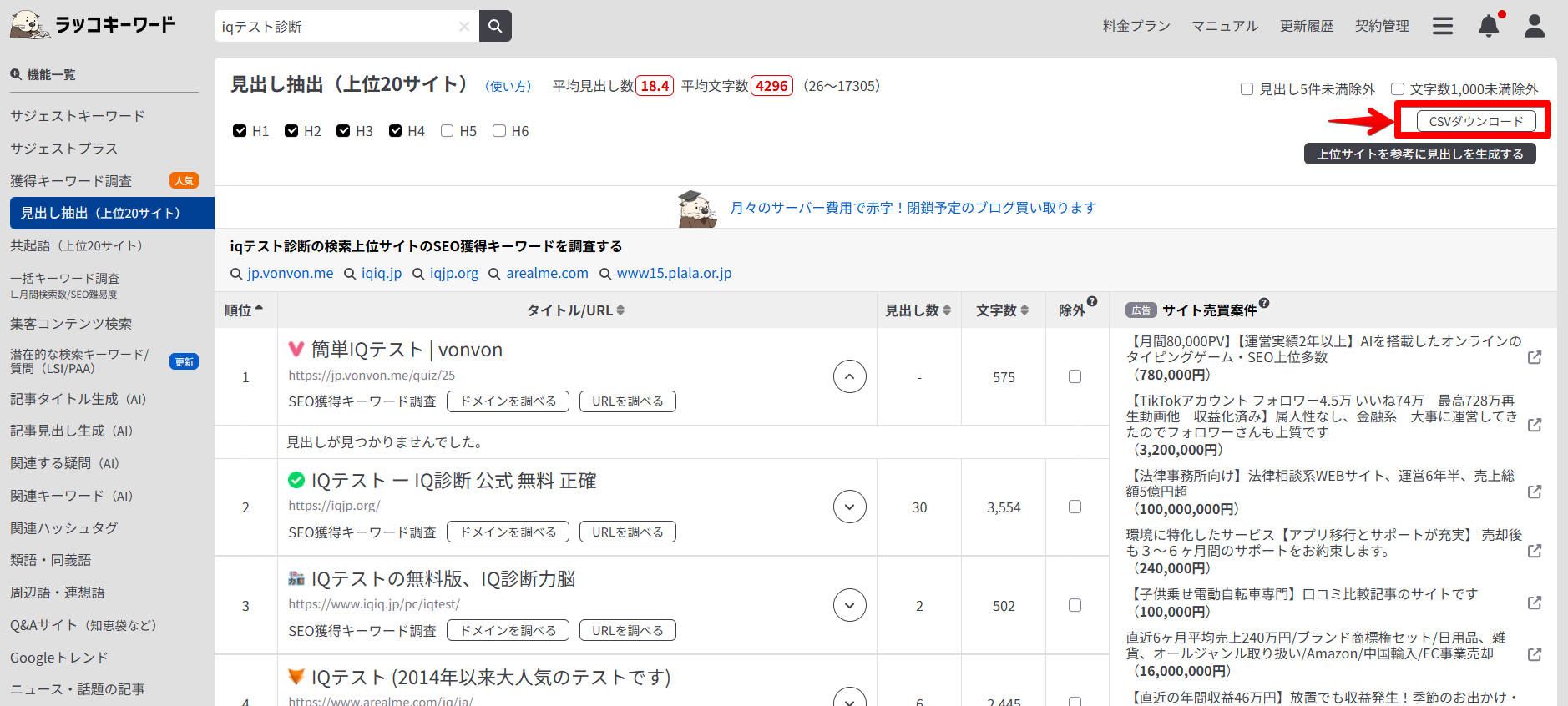Click into the keyword search input field
Image resolution: width=1568 pixels, height=706 pixels.
tap(334, 27)
